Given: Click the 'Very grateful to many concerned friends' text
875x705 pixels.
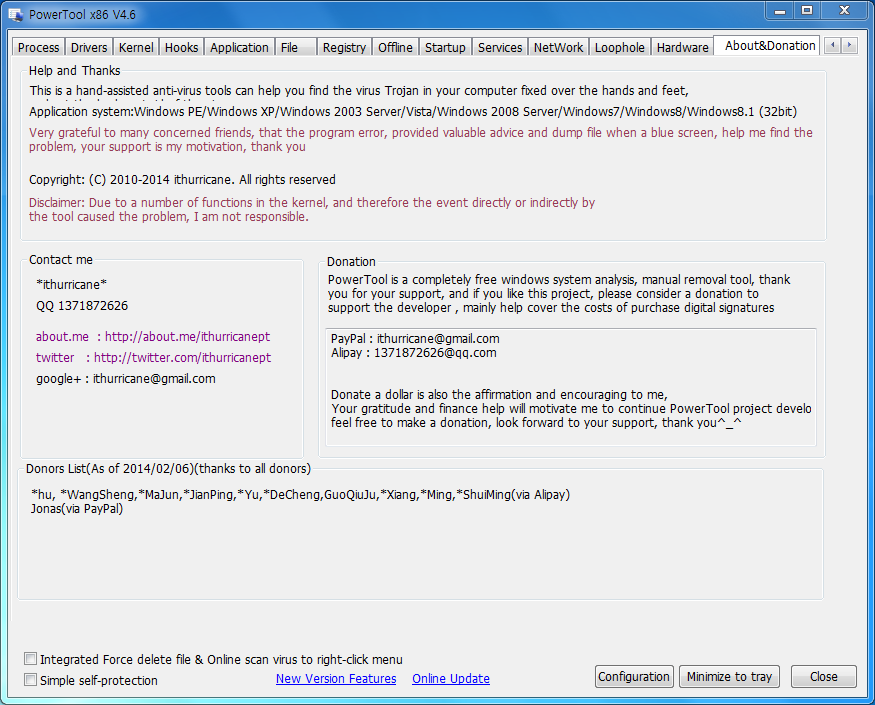Looking at the screenshot, I should 421,140.
